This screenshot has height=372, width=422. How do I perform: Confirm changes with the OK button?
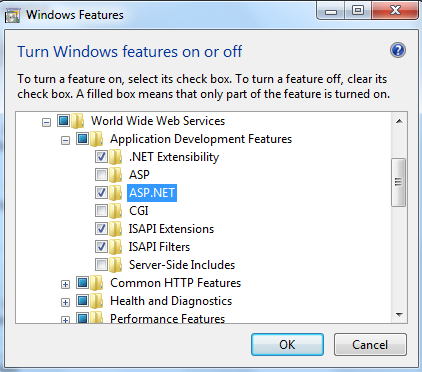pos(287,344)
